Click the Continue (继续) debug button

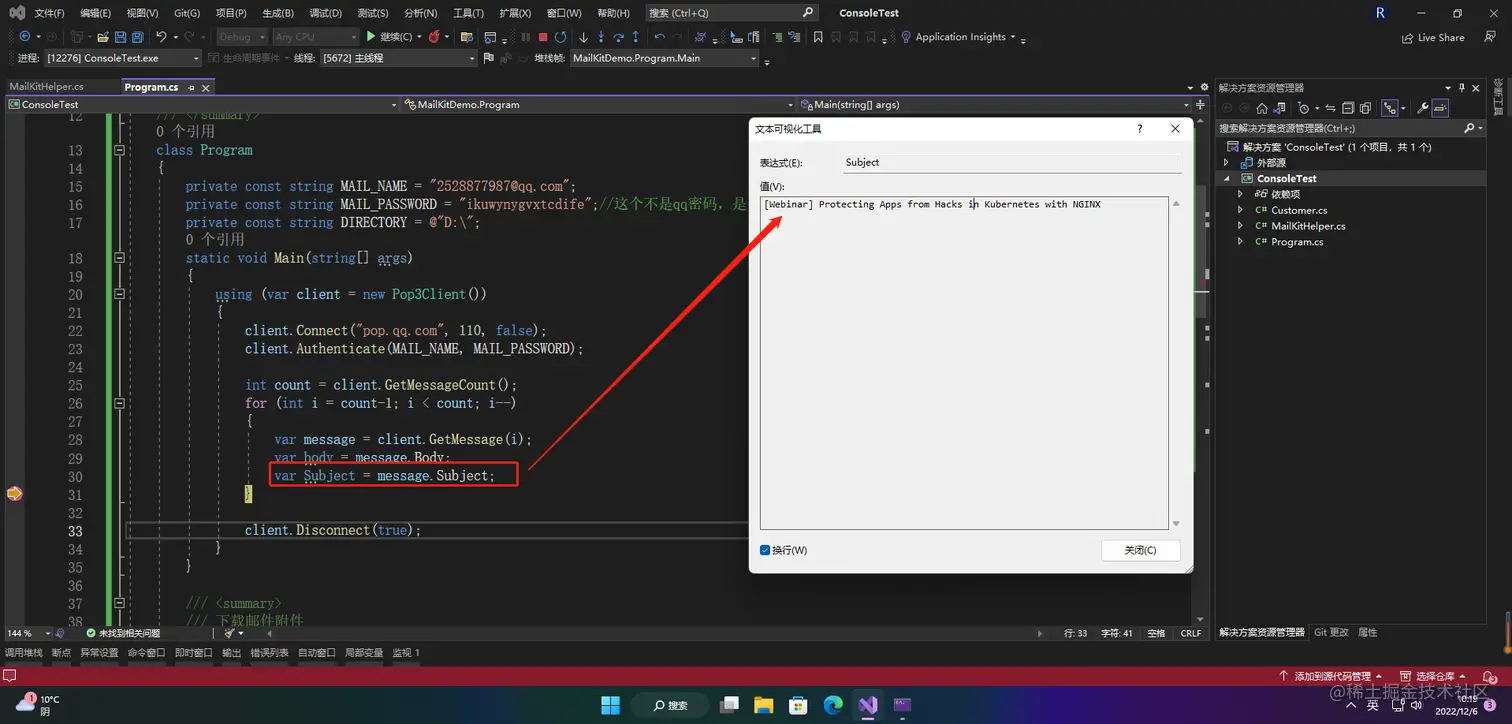tap(396, 37)
